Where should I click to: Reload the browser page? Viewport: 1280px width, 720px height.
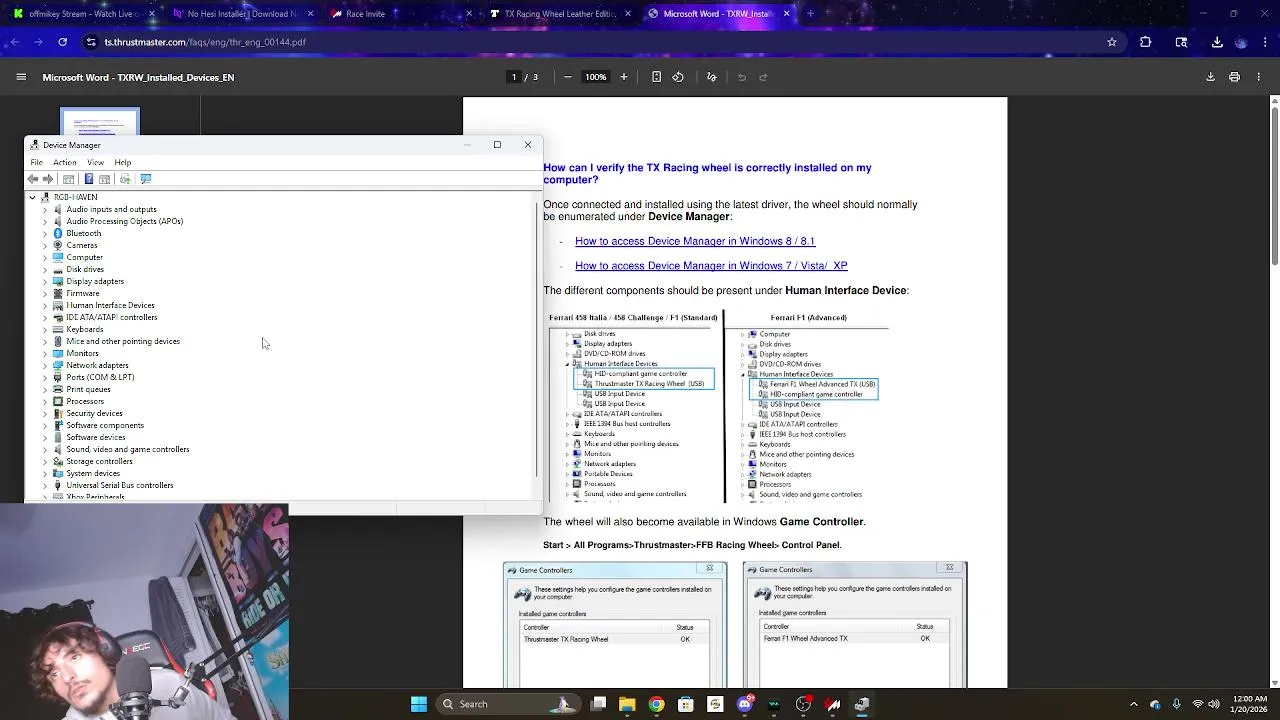[62, 42]
